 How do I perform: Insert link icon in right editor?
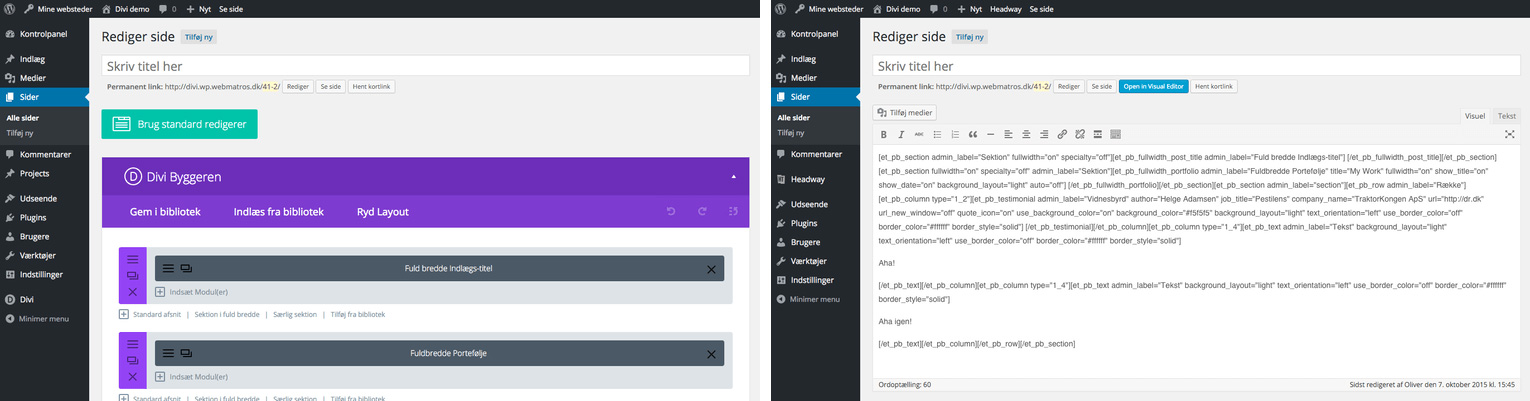(1062, 134)
